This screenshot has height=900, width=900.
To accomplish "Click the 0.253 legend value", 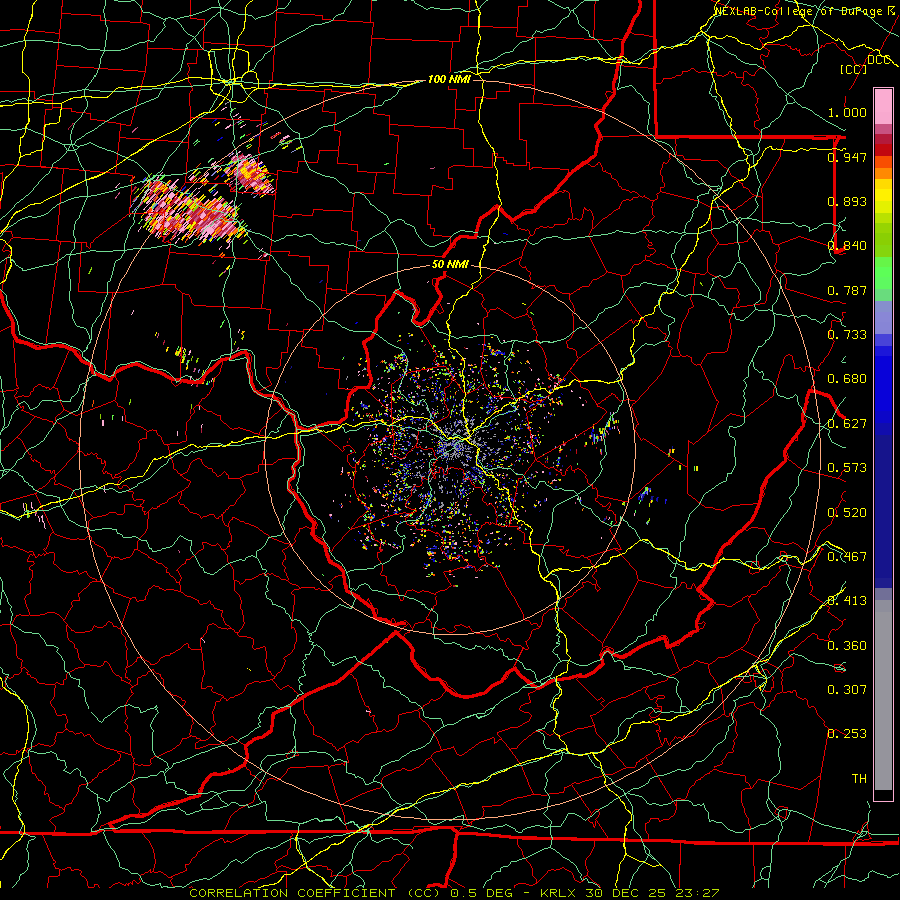I will [x=847, y=734].
